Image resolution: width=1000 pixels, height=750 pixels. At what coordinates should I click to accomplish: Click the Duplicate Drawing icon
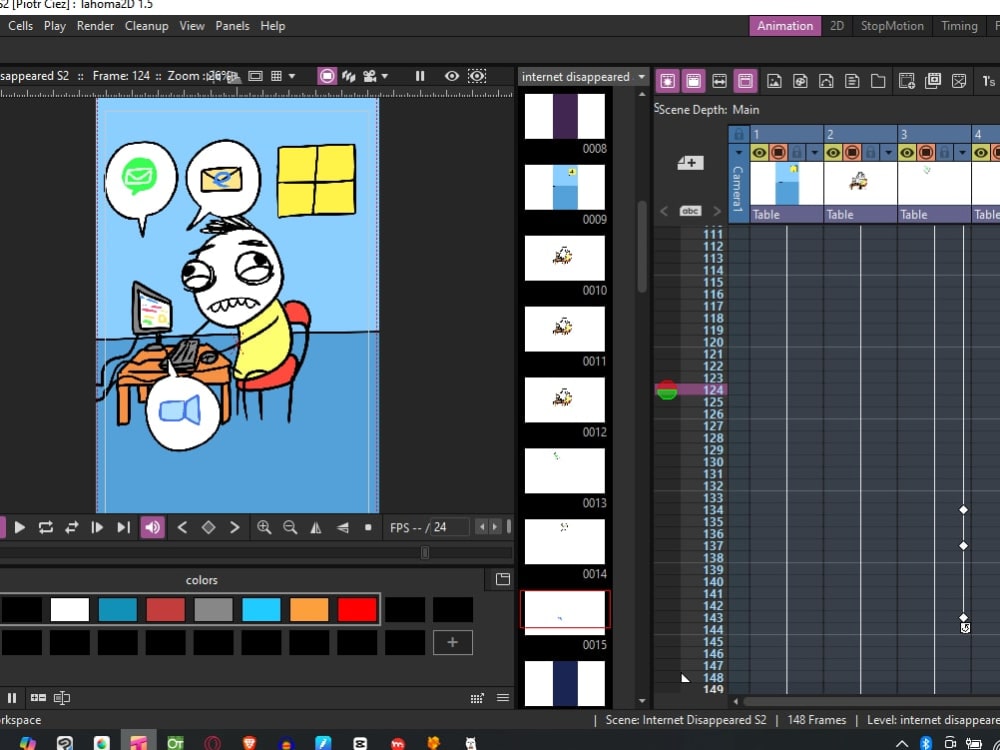pyautogui.click(x=933, y=81)
